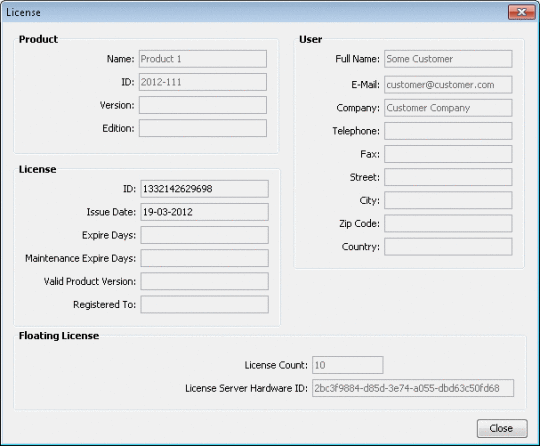Click the Country field
The width and height of the screenshot is (540, 446).
pyautogui.click(x=448, y=247)
